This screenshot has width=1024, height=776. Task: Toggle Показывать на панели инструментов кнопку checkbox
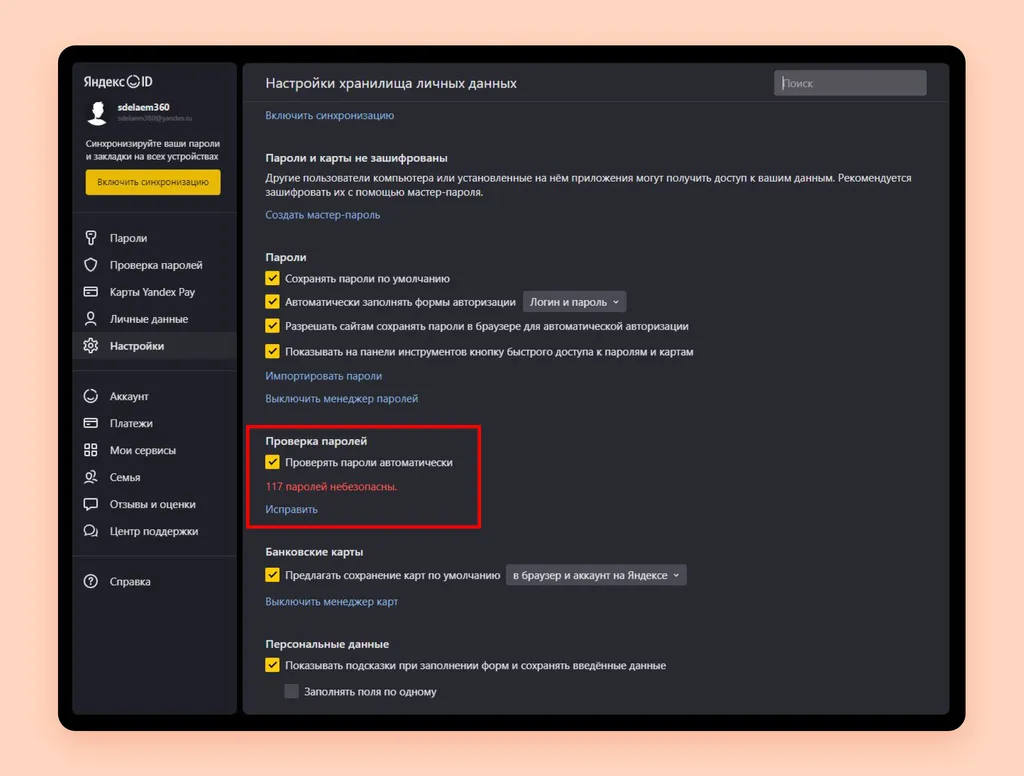[272, 351]
